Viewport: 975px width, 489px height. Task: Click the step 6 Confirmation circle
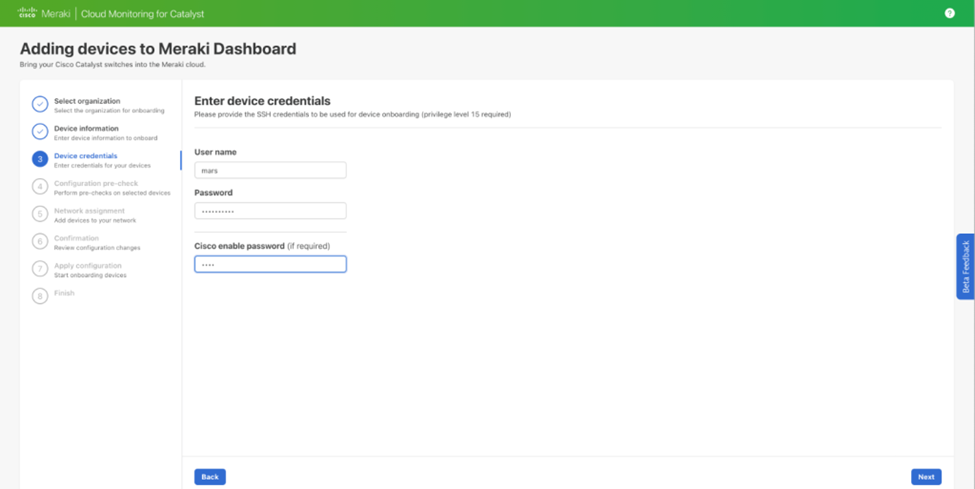[40, 241]
